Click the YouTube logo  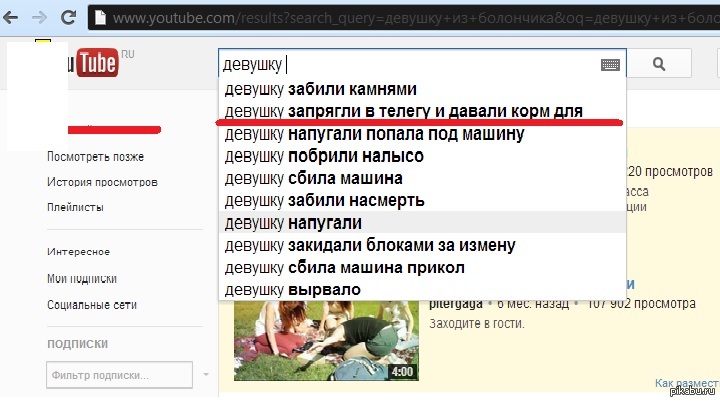[95, 63]
